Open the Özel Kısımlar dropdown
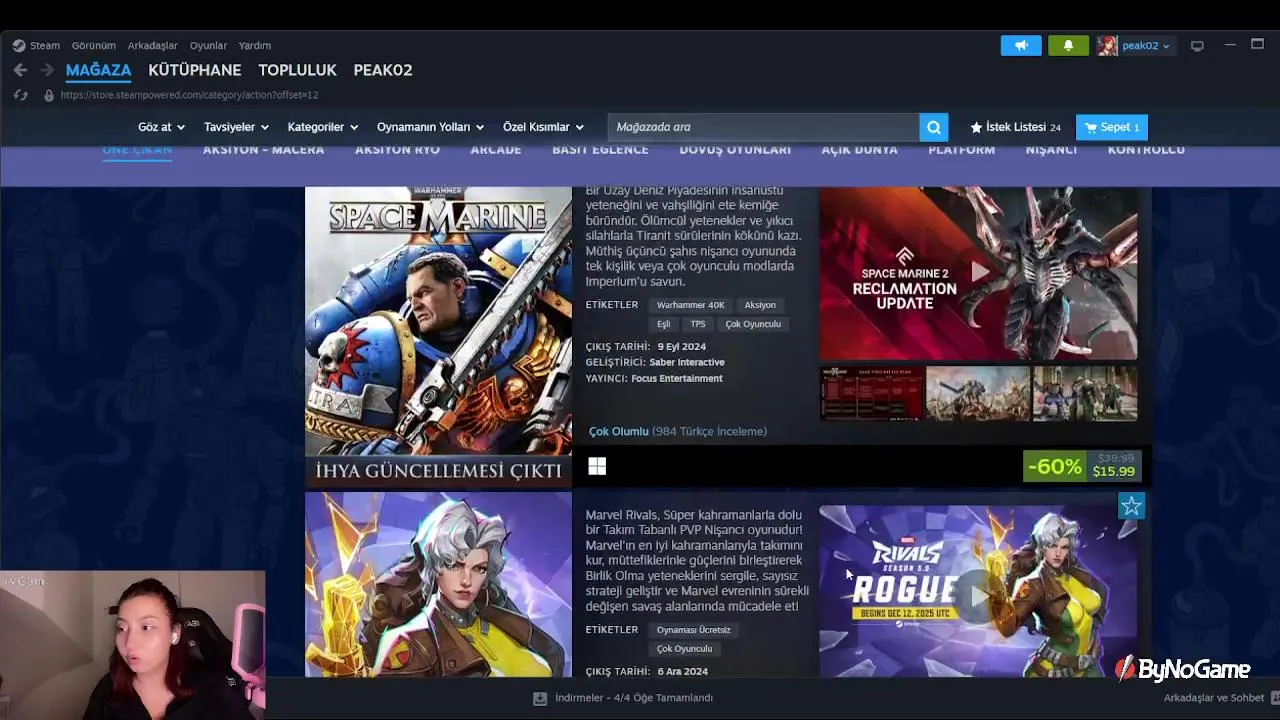The image size is (1280, 720). (543, 127)
